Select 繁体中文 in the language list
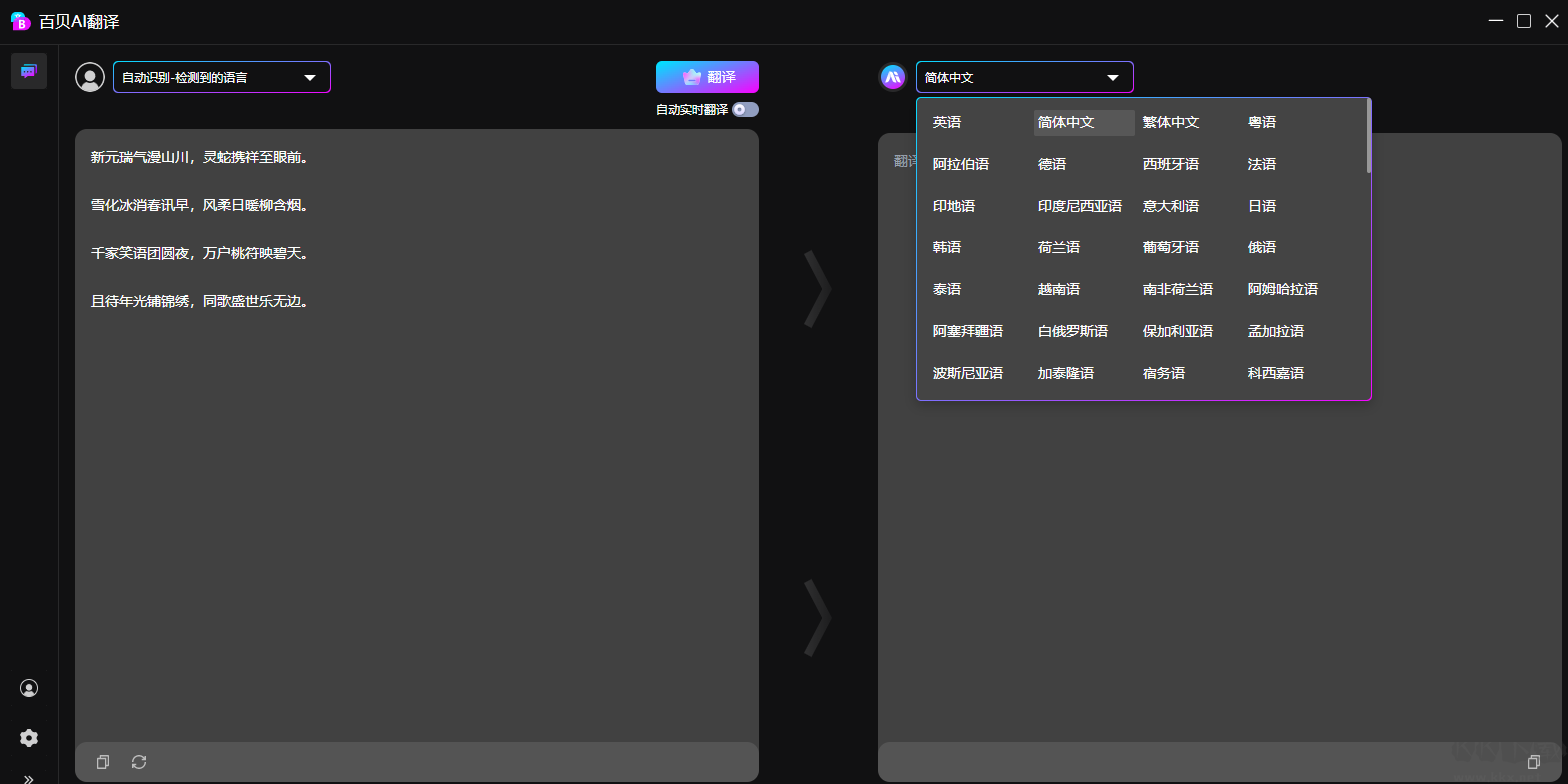Screen dimensions: 1568x784 point(1171,122)
